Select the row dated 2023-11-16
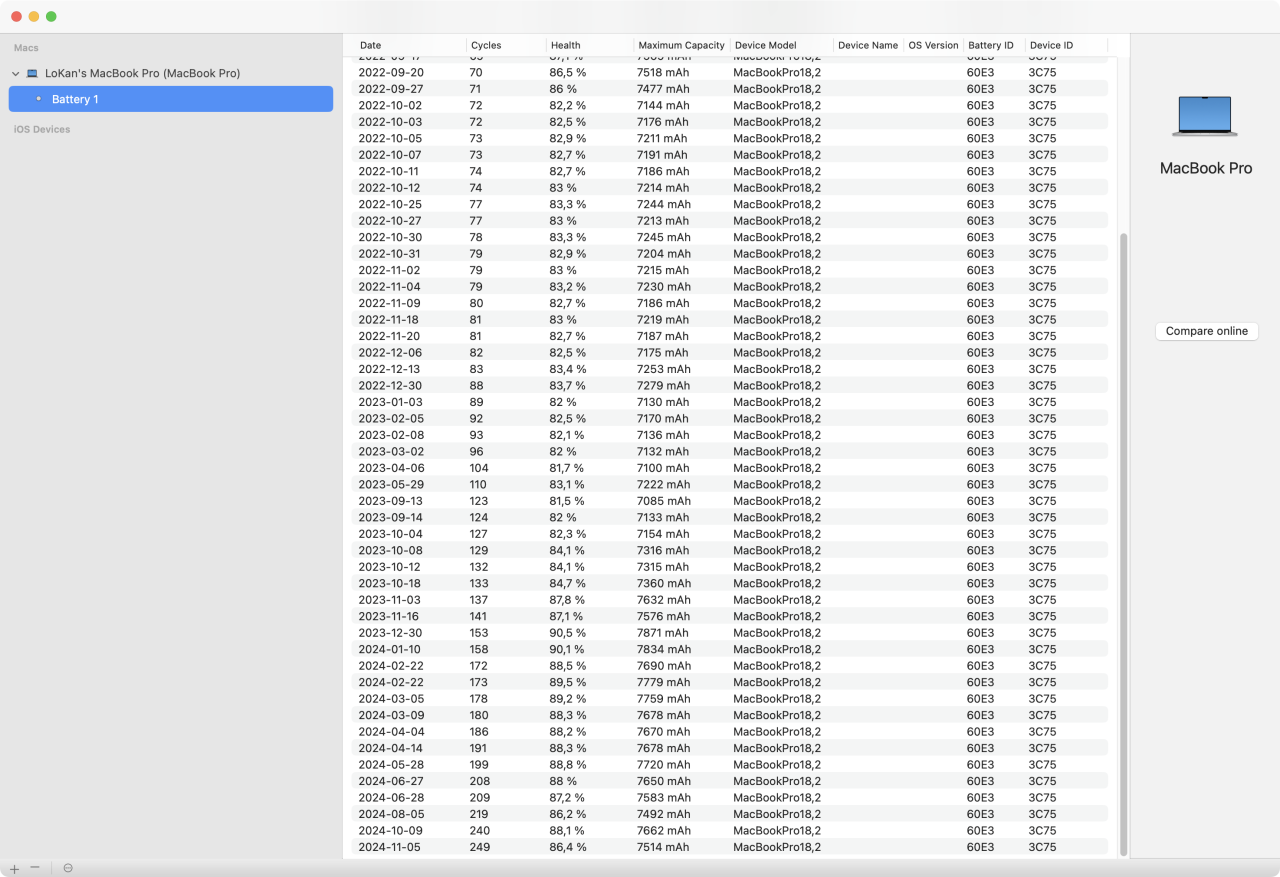1280x877 pixels. point(731,616)
